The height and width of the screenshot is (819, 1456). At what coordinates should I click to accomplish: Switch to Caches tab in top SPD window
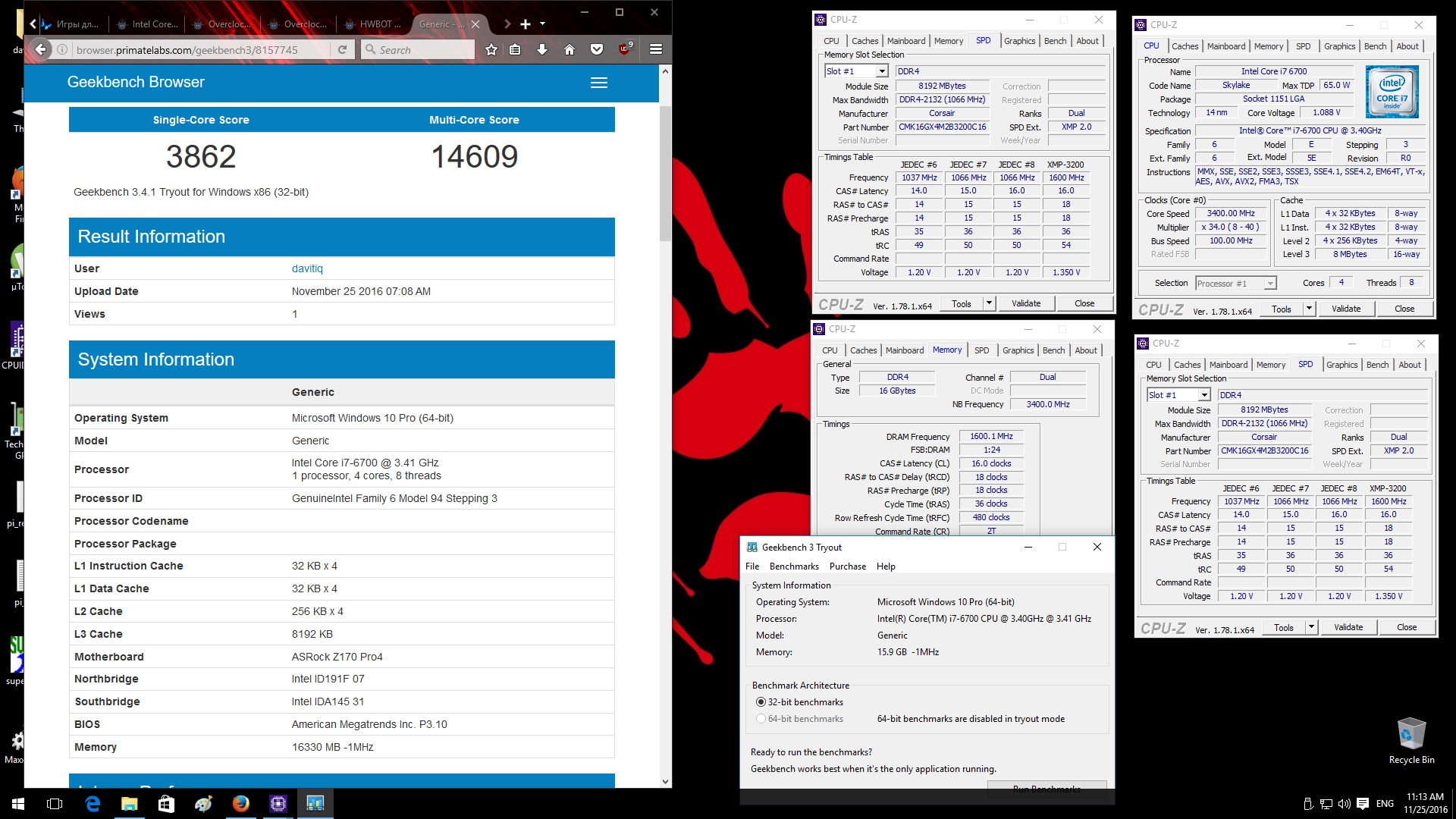coord(864,41)
